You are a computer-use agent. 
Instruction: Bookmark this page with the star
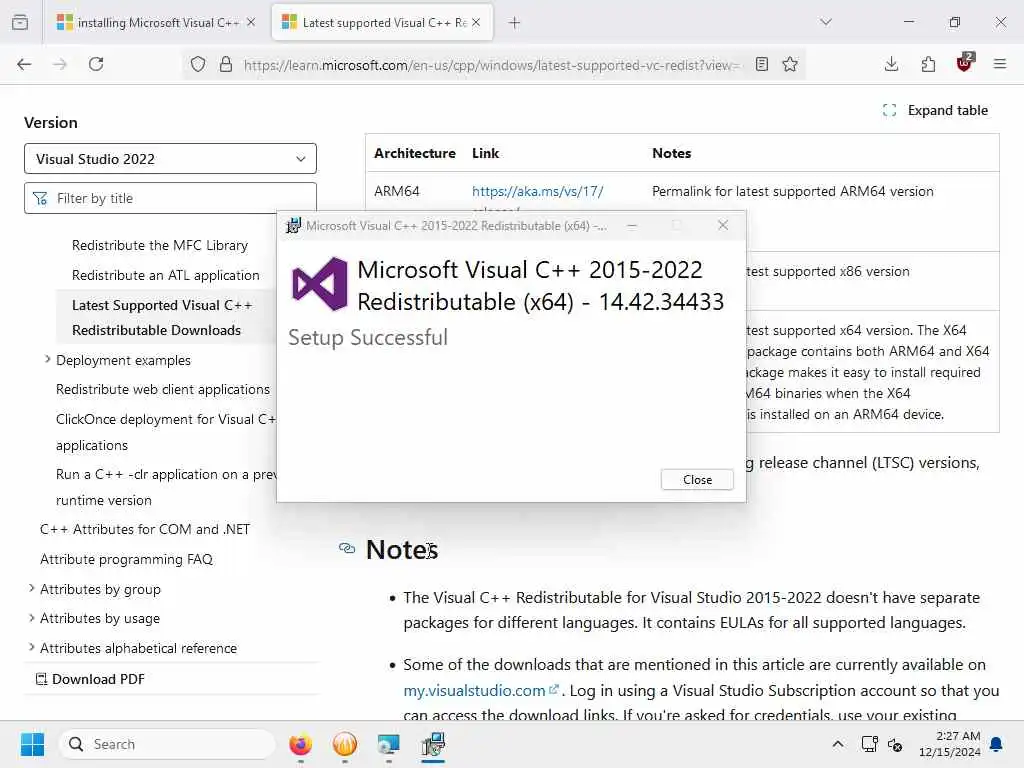(x=790, y=64)
